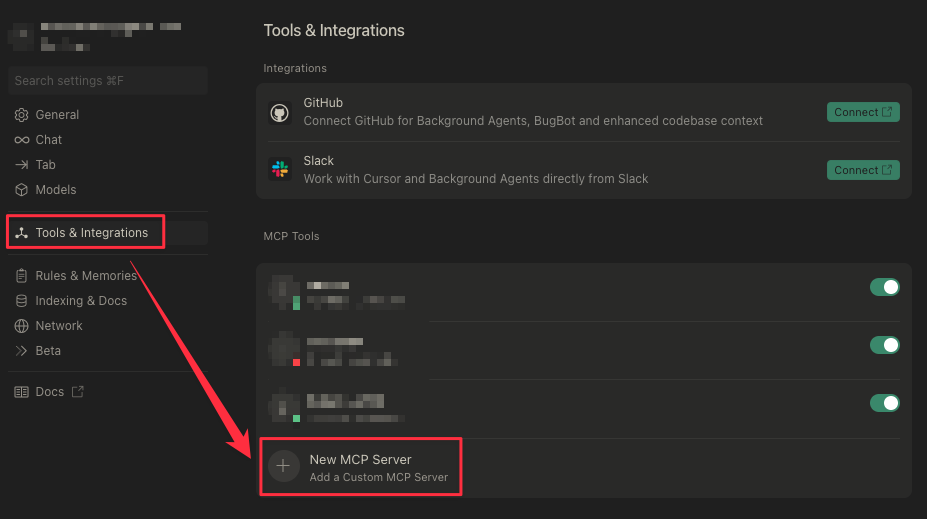Go to Rules & Memories settings

click(x=85, y=276)
